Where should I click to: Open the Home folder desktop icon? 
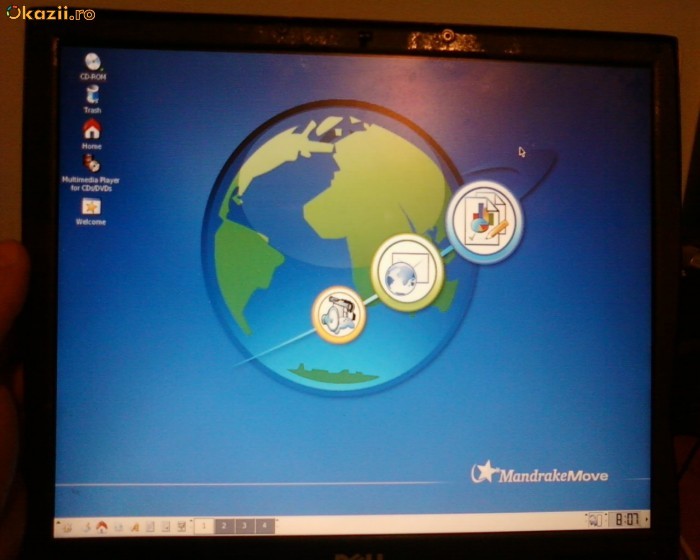coord(92,134)
